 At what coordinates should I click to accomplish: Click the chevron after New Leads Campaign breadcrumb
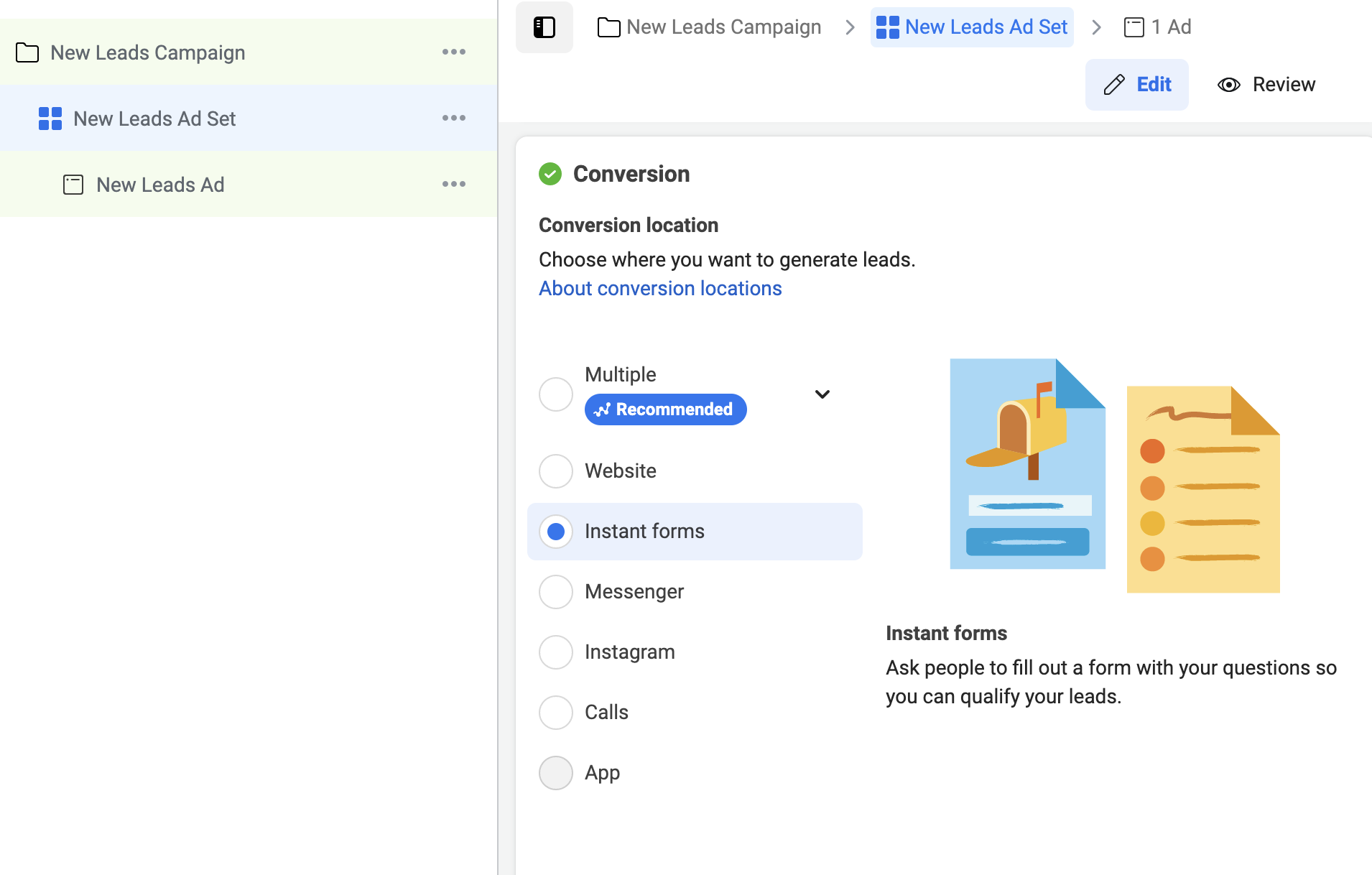(x=850, y=27)
